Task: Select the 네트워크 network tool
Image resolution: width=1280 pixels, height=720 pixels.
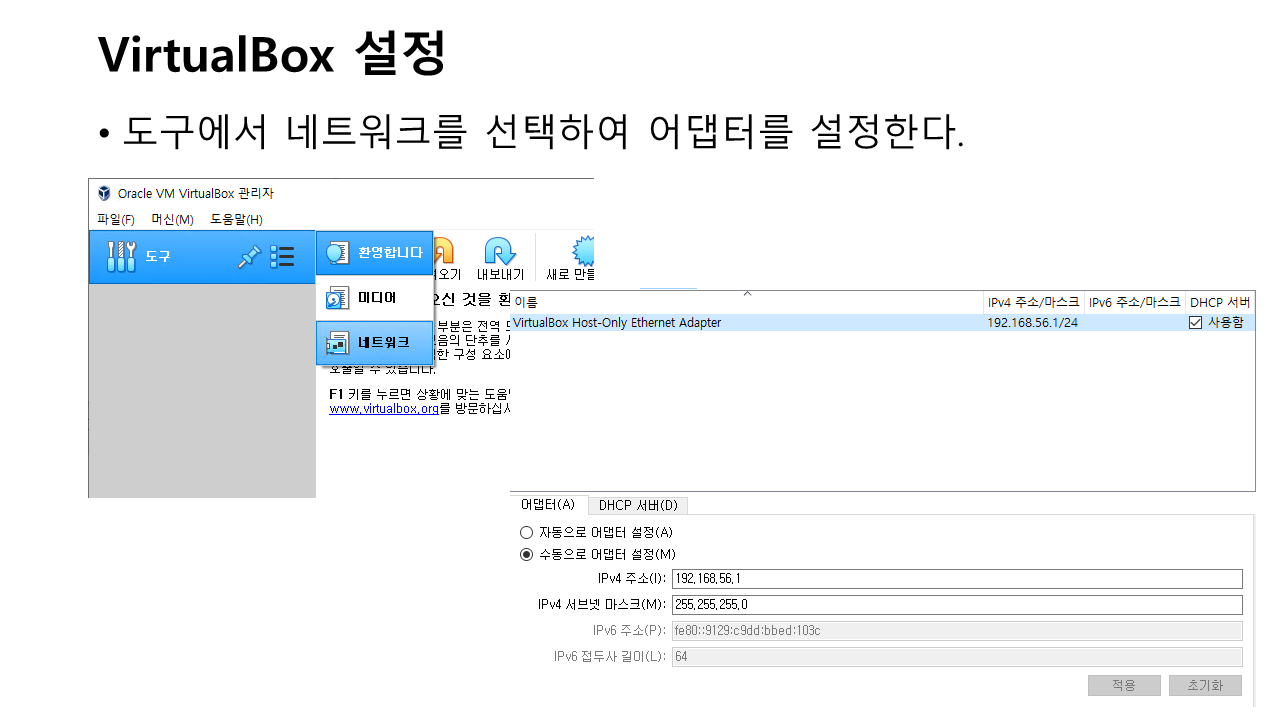Action: tap(374, 342)
